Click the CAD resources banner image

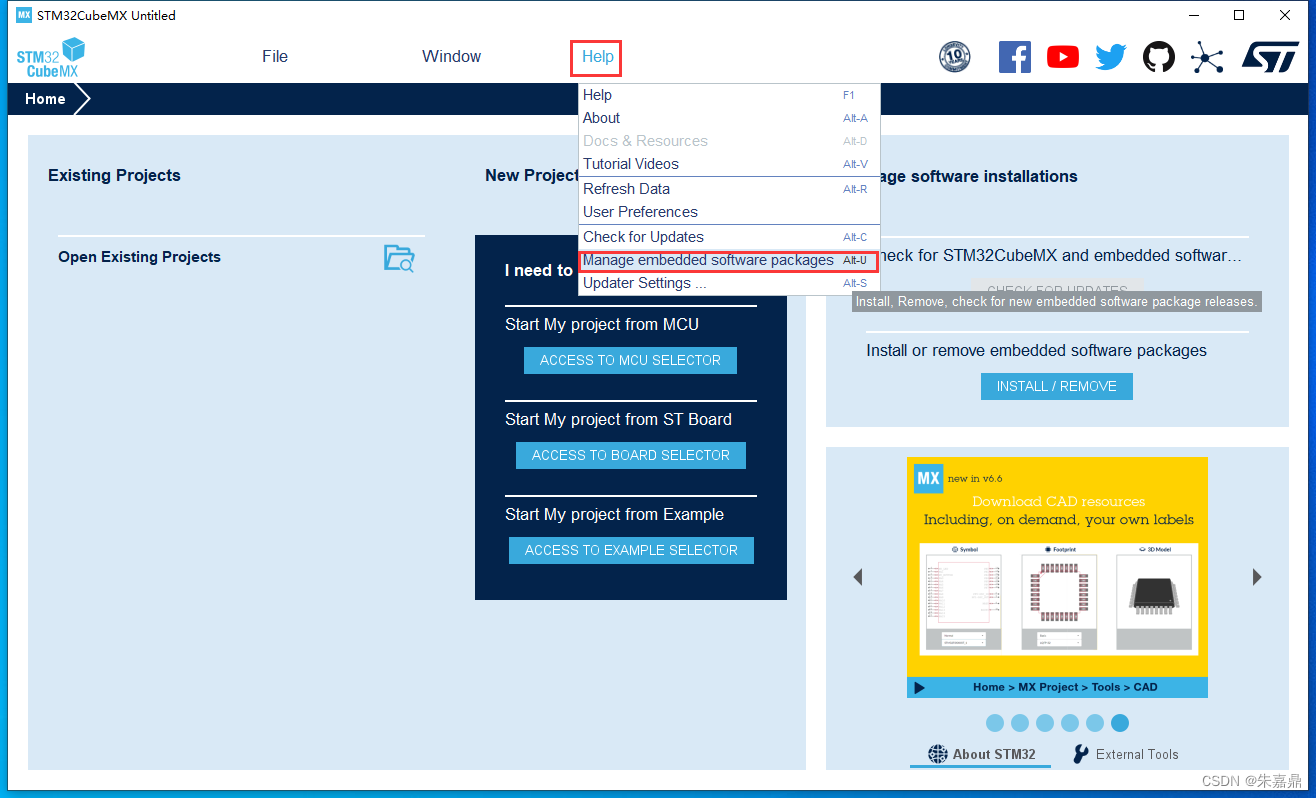tap(1057, 577)
